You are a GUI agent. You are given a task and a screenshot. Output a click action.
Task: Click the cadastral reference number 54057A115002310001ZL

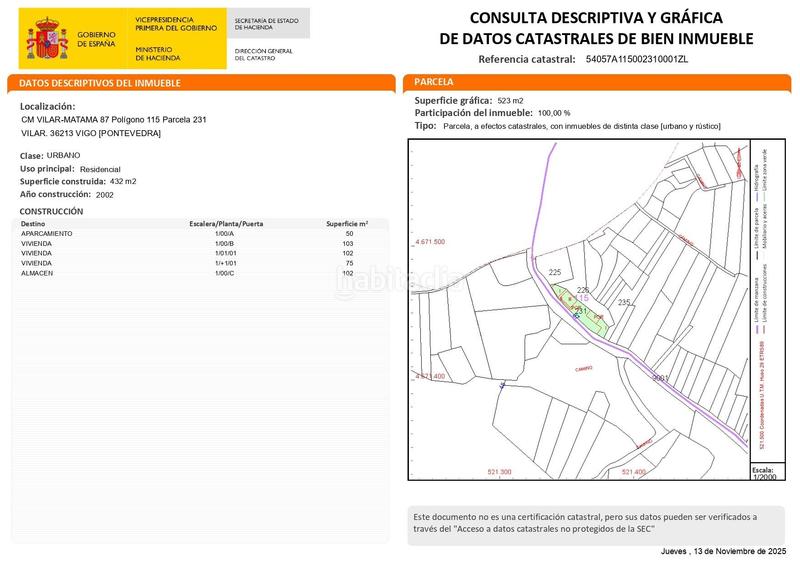(637, 60)
